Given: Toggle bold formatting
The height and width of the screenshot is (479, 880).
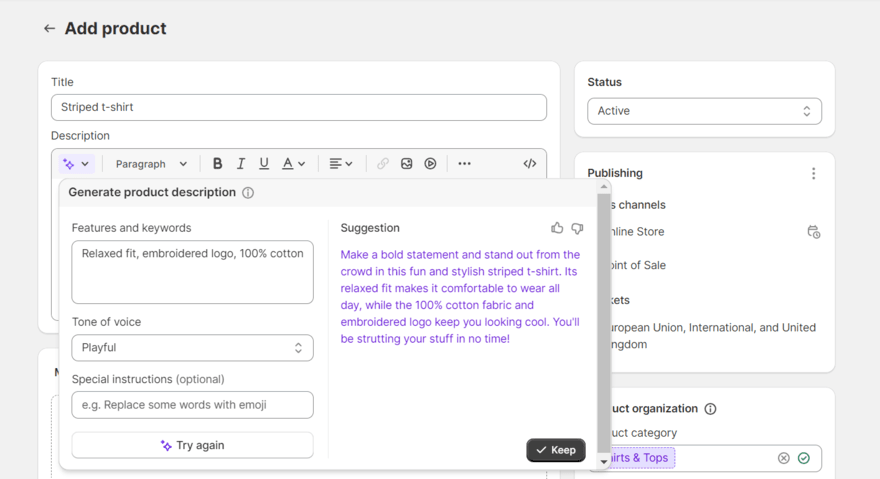Looking at the screenshot, I should [217, 163].
